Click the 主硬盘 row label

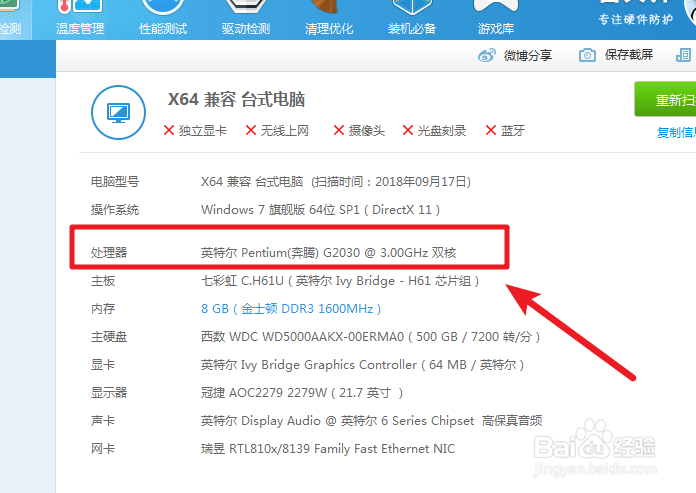coord(109,337)
